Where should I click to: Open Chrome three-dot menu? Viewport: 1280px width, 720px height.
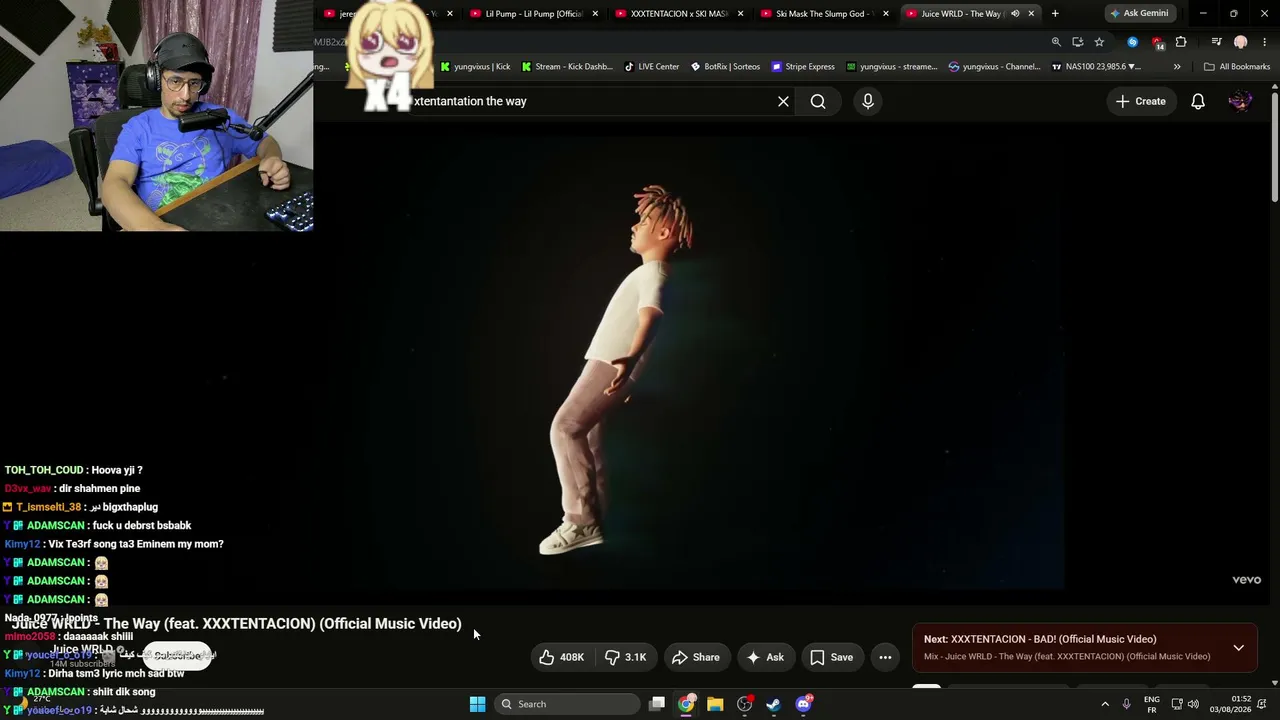point(1265,42)
